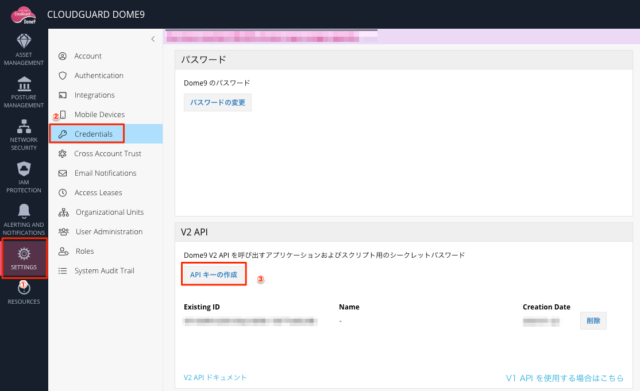Collapse the settings side menu chevron
The width and height of the screenshot is (640, 391).
[153, 39]
